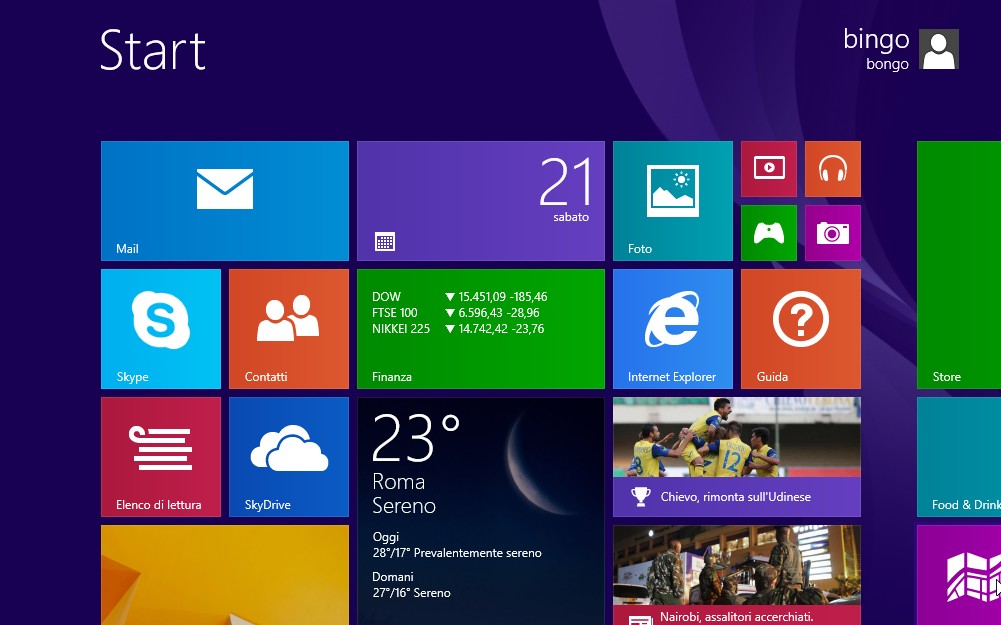Open the Mail tile
The width and height of the screenshot is (1001, 625).
tap(225, 201)
